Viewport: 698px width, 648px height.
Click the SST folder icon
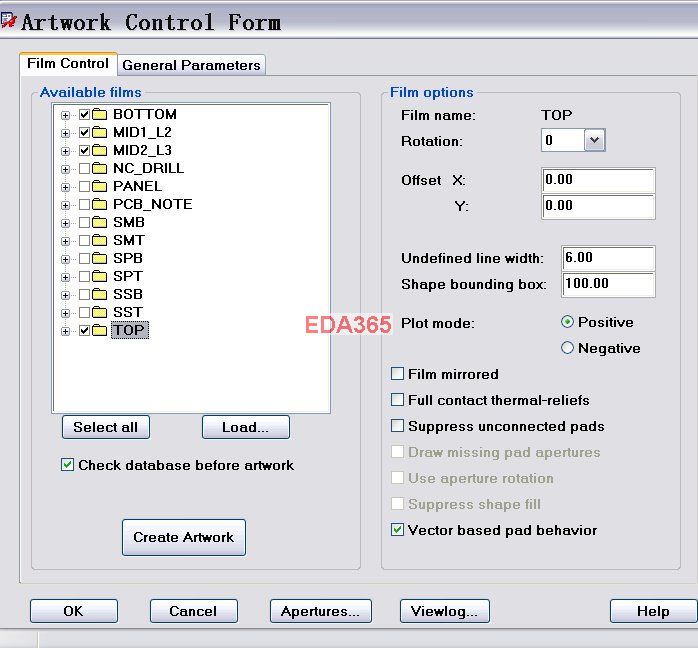pyautogui.click(x=100, y=313)
